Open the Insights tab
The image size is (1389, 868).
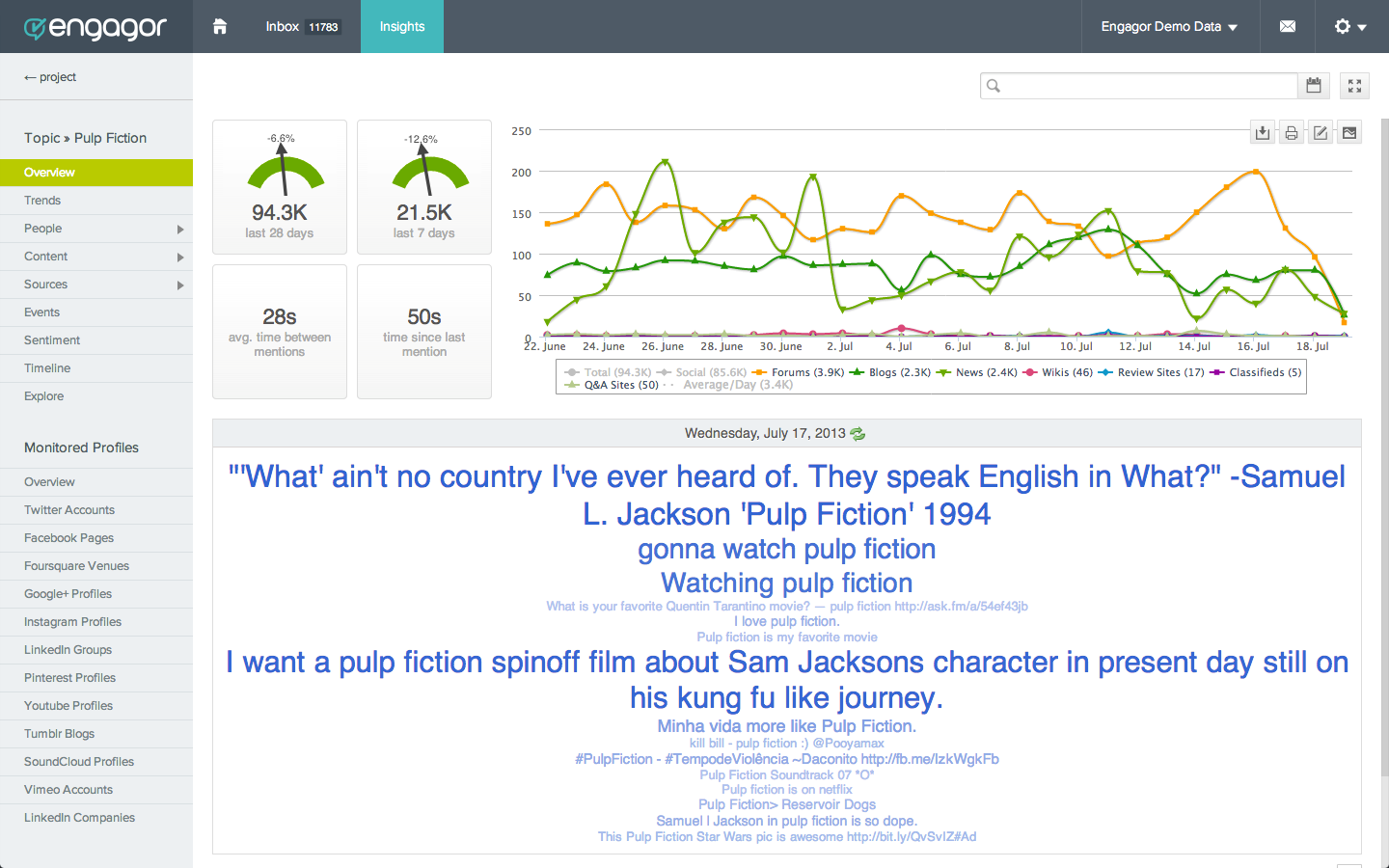click(x=402, y=26)
